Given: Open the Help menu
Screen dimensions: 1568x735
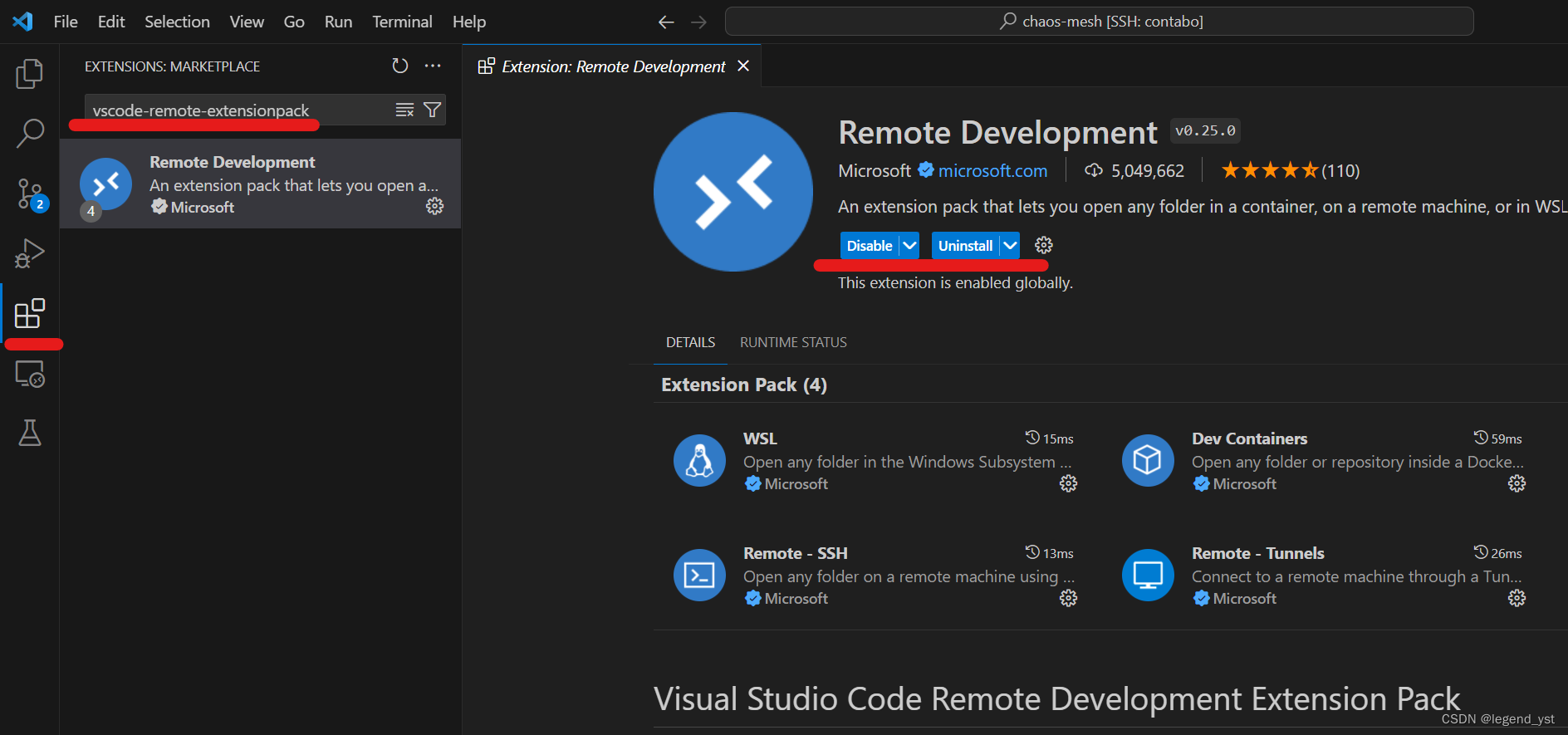Looking at the screenshot, I should tap(469, 22).
